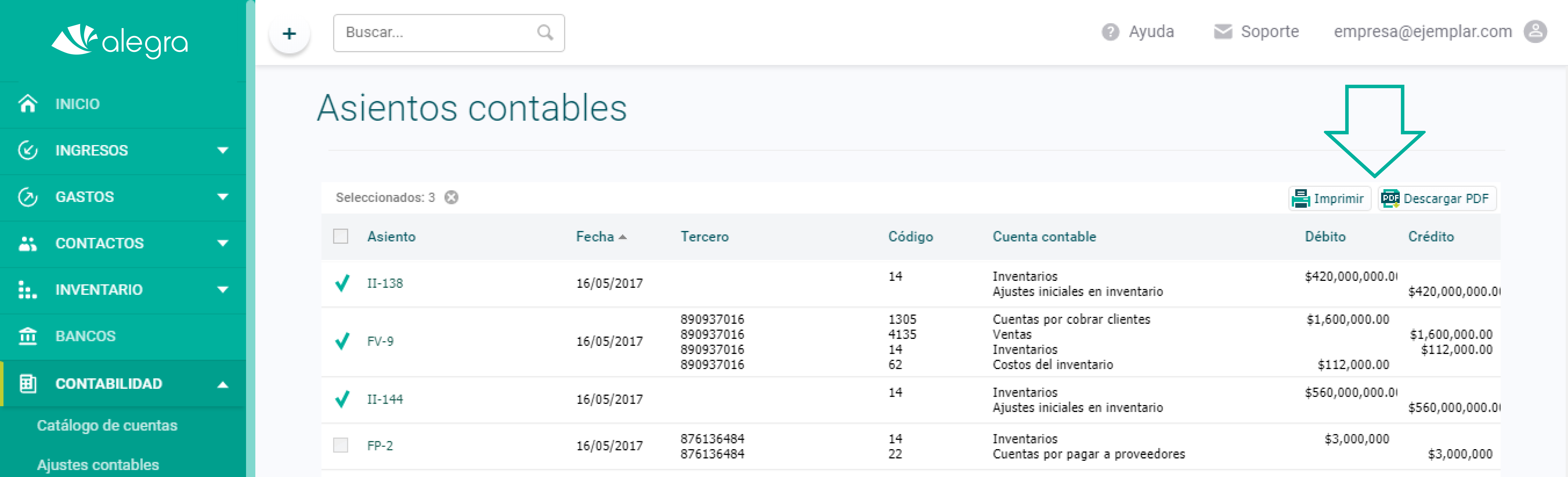Click the PDF icon in Descargar PDF

pos(1390,198)
